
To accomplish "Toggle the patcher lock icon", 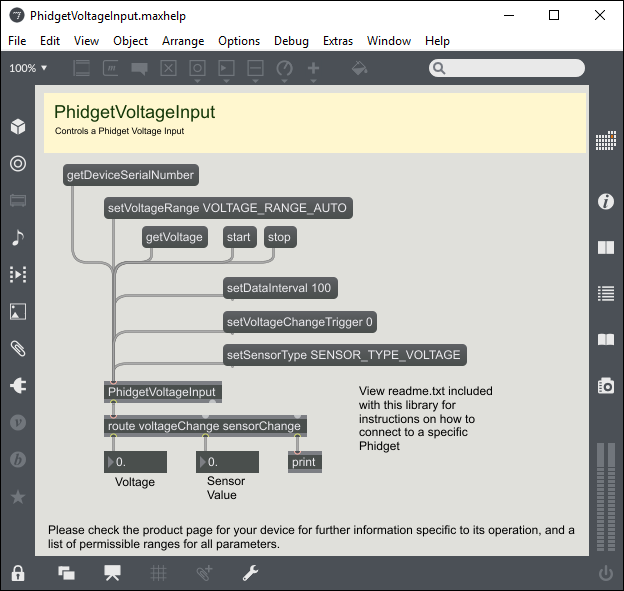I will click(18, 573).
